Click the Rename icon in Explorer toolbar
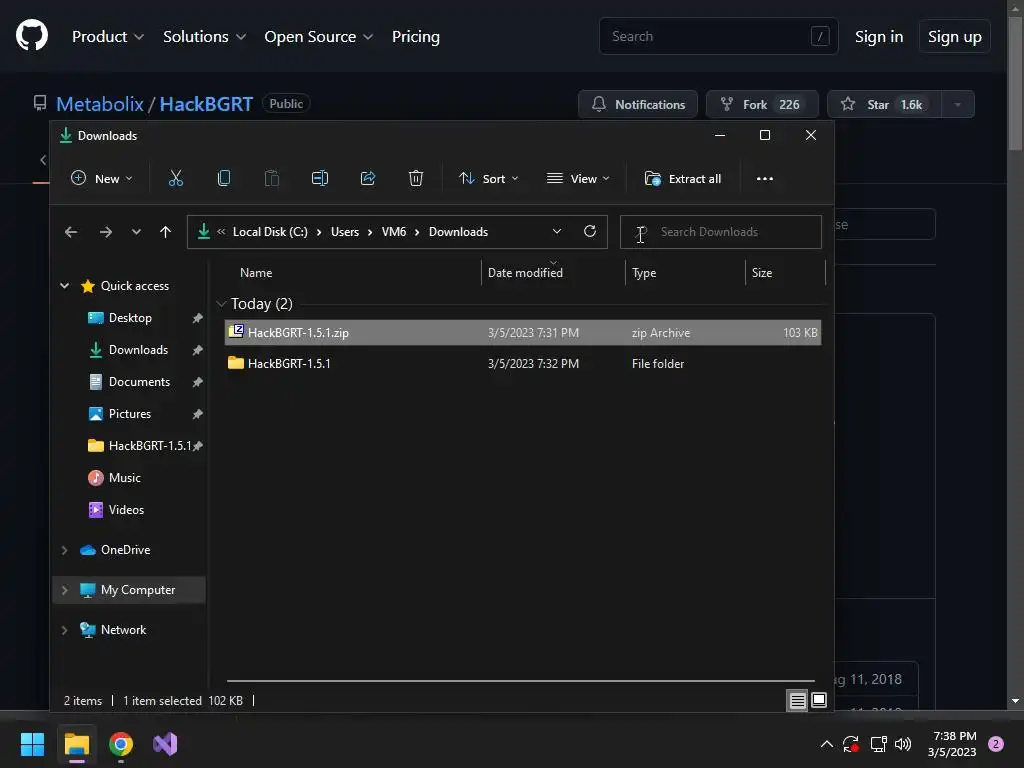The image size is (1024, 768). point(320,178)
